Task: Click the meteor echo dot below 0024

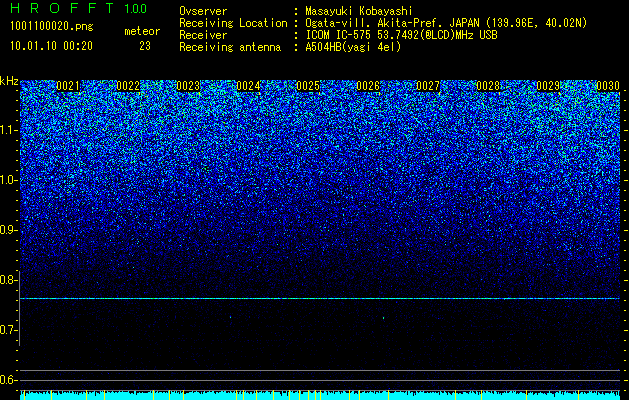Action: (230, 317)
